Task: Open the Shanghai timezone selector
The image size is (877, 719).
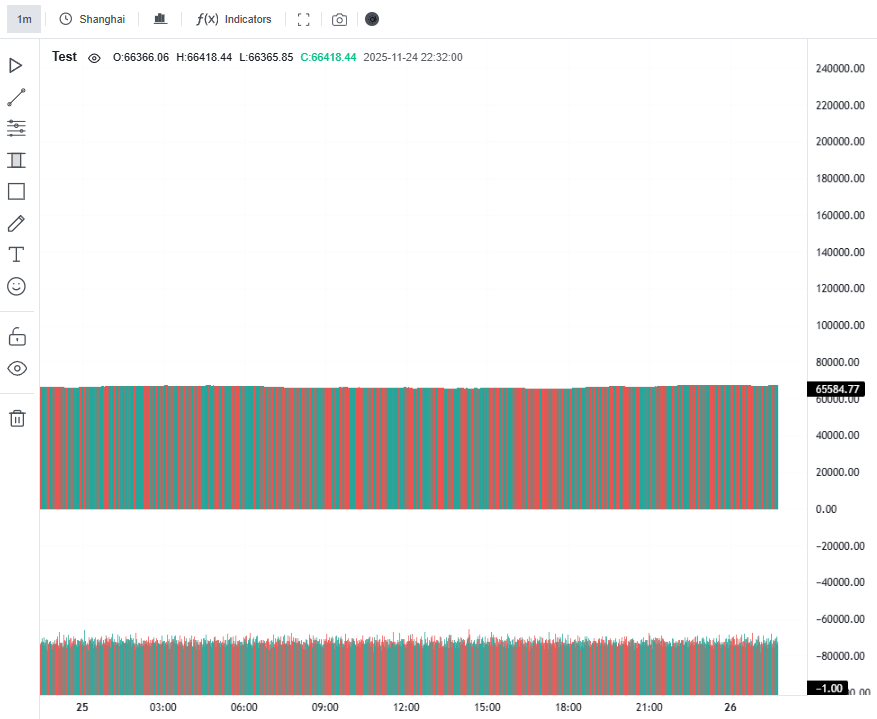Action: [x=92, y=19]
